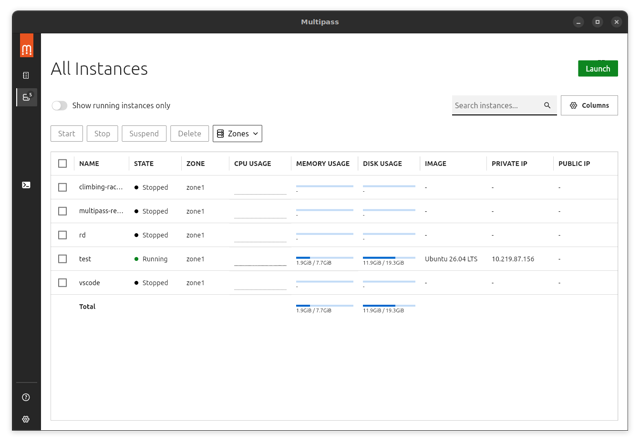
Task: Click the STATE column header
Action: [144, 164]
